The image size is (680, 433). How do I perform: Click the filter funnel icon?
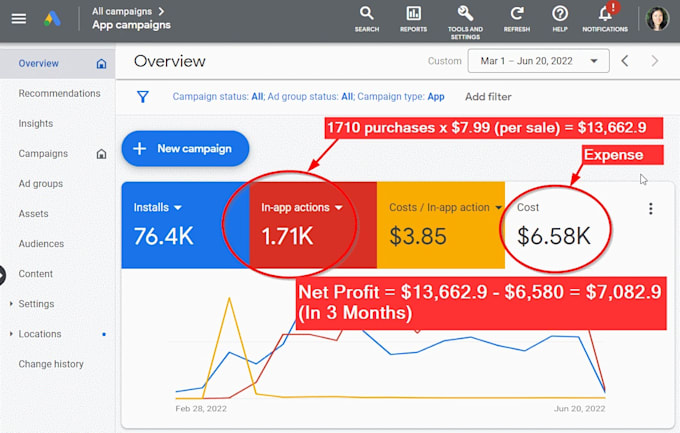(143, 96)
